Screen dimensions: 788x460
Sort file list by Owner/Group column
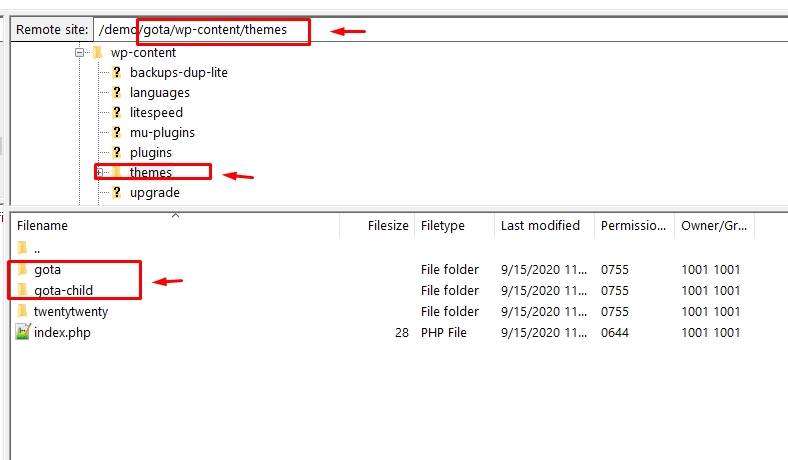pyautogui.click(x=714, y=225)
